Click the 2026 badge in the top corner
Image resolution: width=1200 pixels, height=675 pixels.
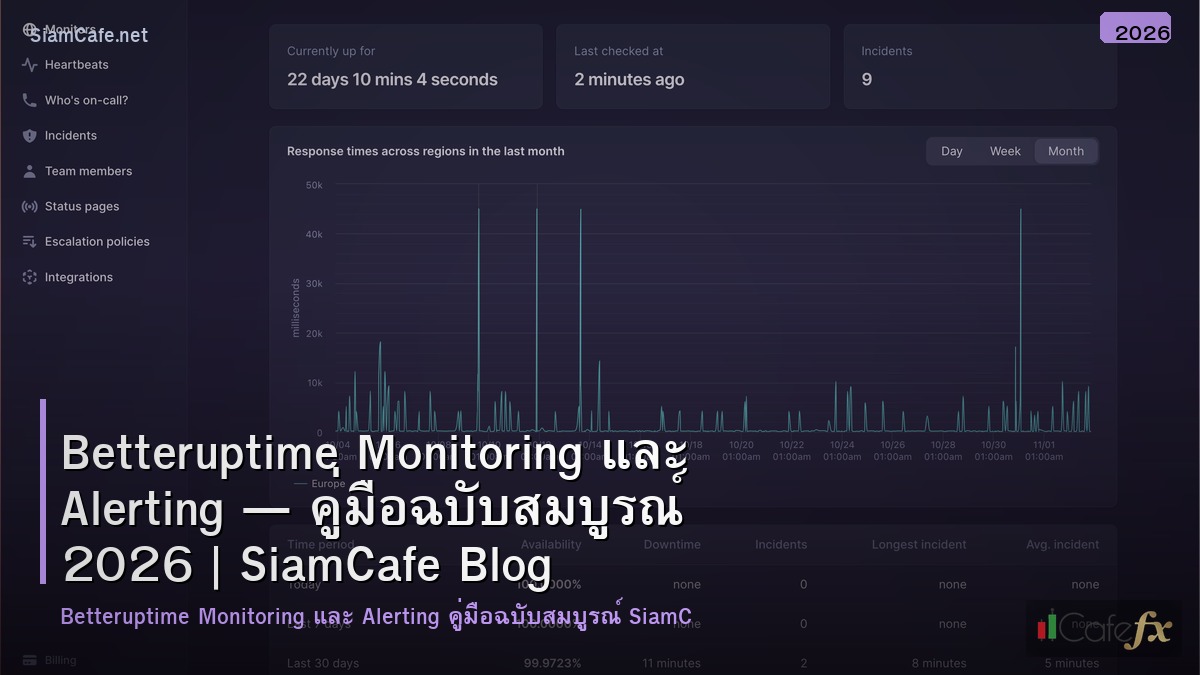pos(1135,30)
